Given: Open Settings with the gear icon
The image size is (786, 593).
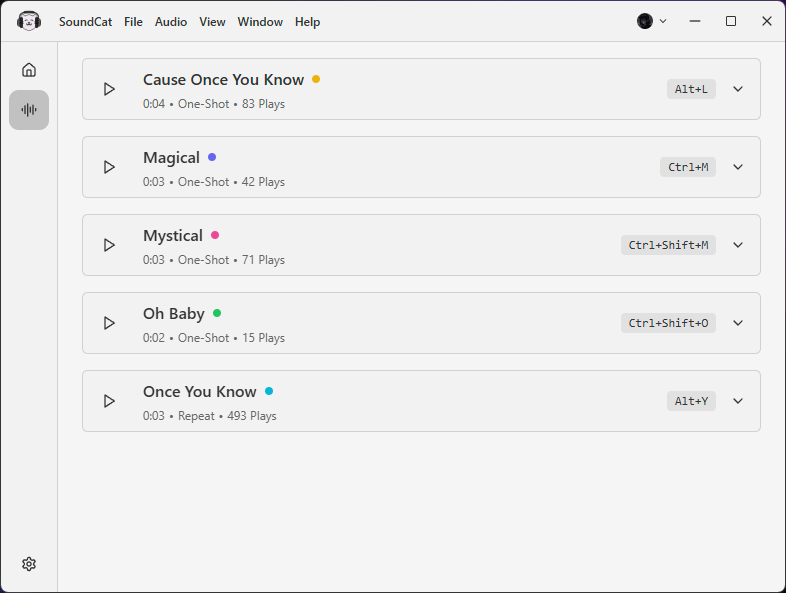Looking at the screenshot, I should (x=29, y=564).
